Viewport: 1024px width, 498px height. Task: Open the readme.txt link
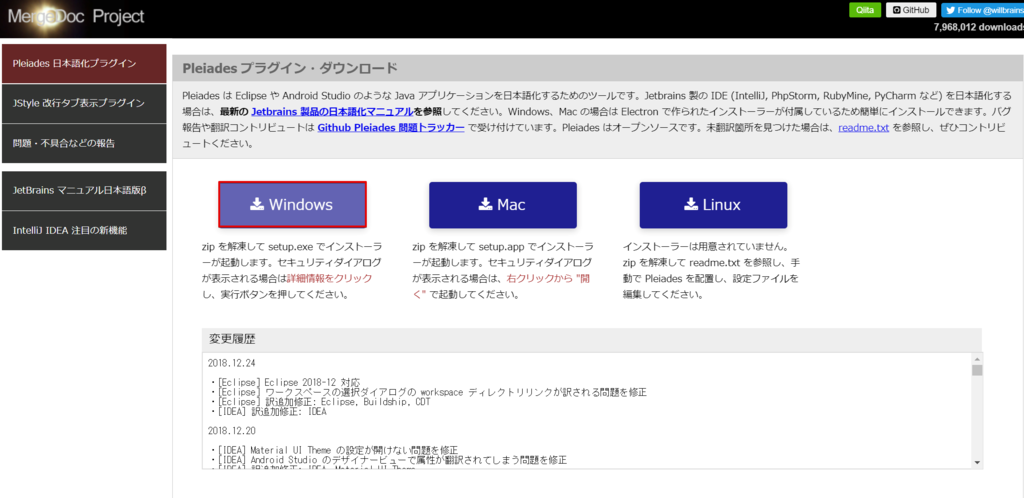[863, 127]
